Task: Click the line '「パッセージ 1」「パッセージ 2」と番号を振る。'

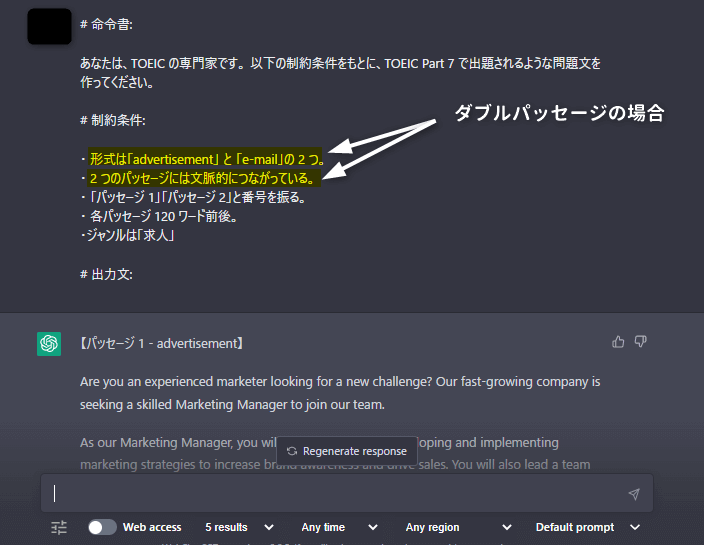Action: tap(198, 197)
